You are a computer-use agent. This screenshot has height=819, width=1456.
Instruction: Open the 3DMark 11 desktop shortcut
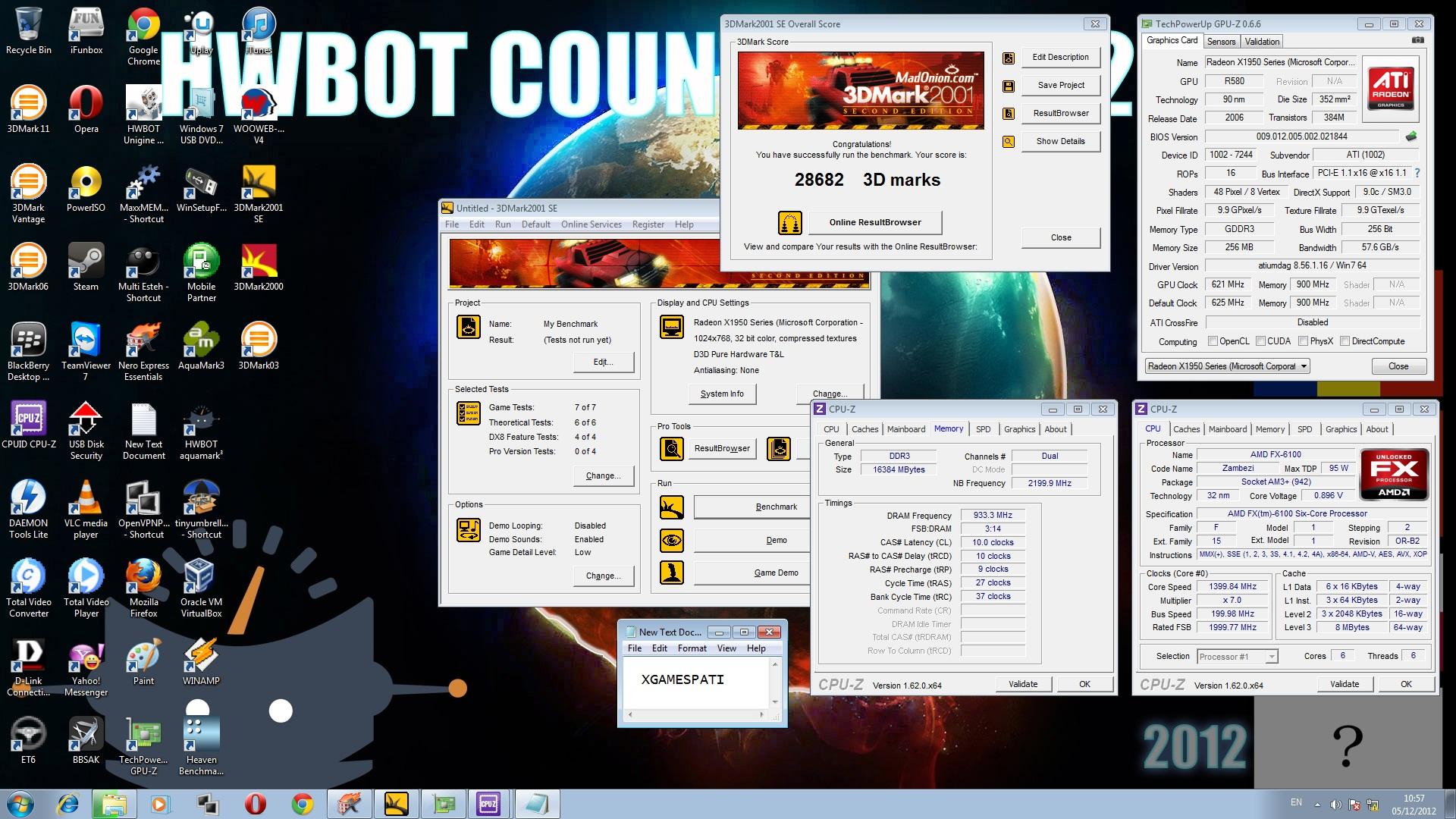click(x=28, y=109)
